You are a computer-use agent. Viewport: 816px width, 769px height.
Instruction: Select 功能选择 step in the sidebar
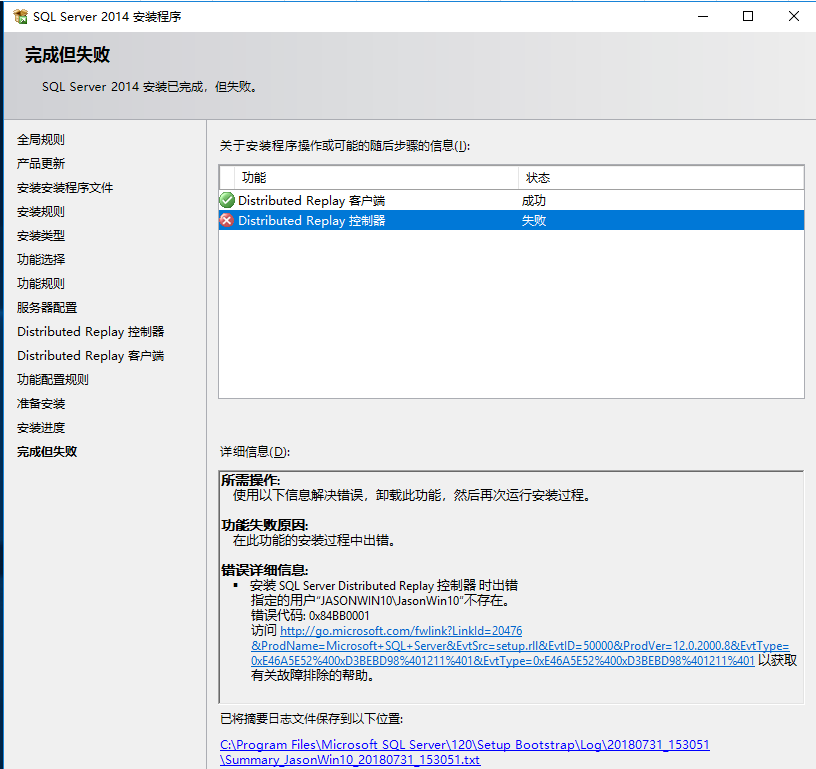tap(41, 259)
